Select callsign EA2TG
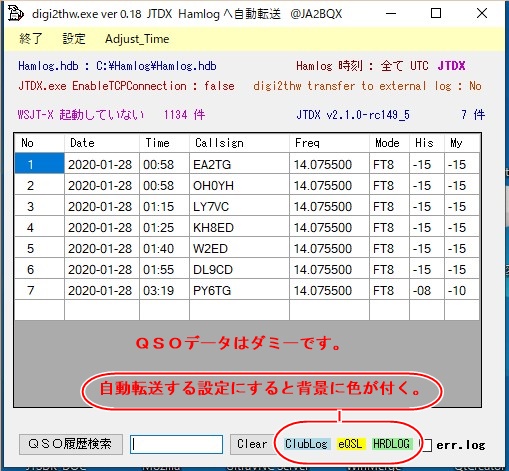Screen dimensions: 509x471 pyautogui.click(x=239, y=164)
